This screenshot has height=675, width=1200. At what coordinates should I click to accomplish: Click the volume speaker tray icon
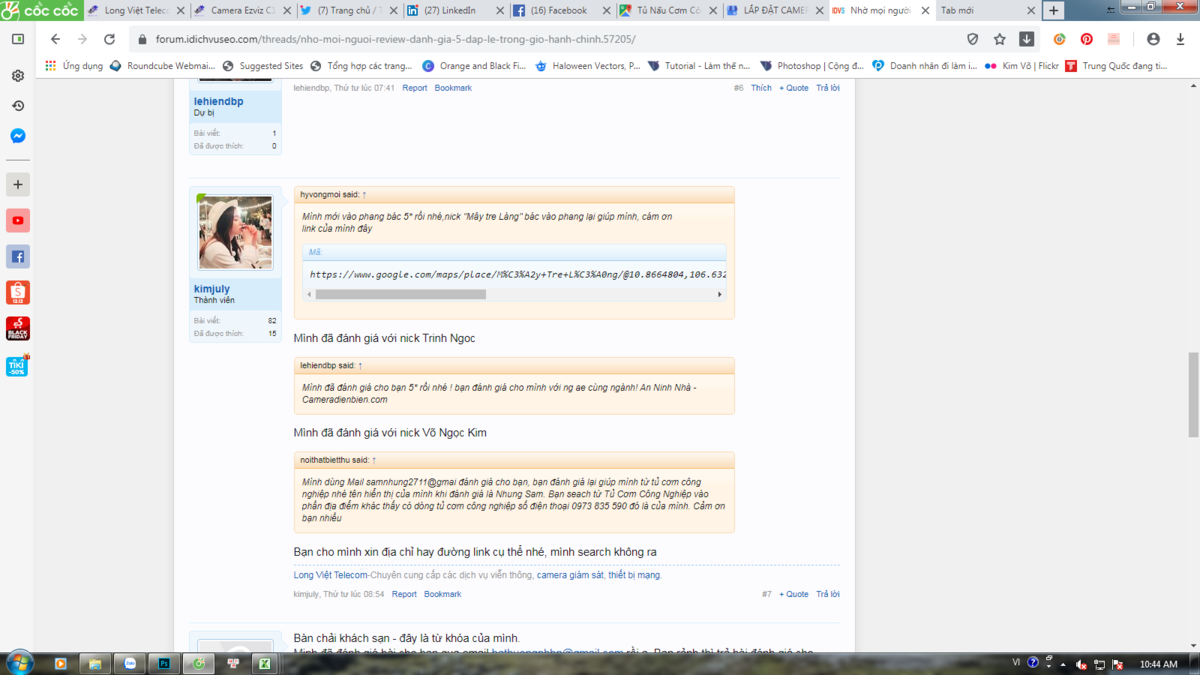click(x=1081, y=664)
